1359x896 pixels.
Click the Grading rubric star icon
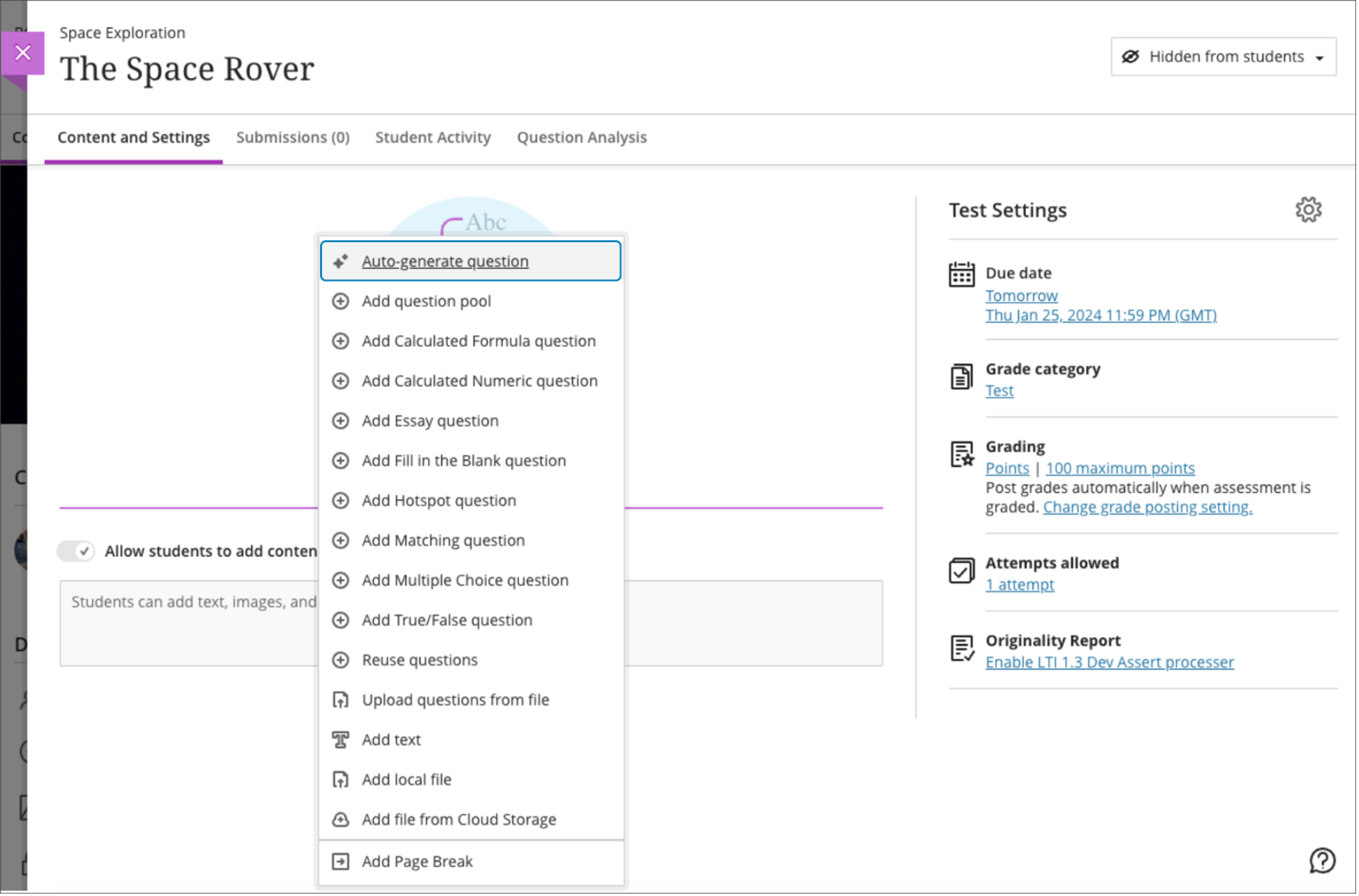point(962,455)
